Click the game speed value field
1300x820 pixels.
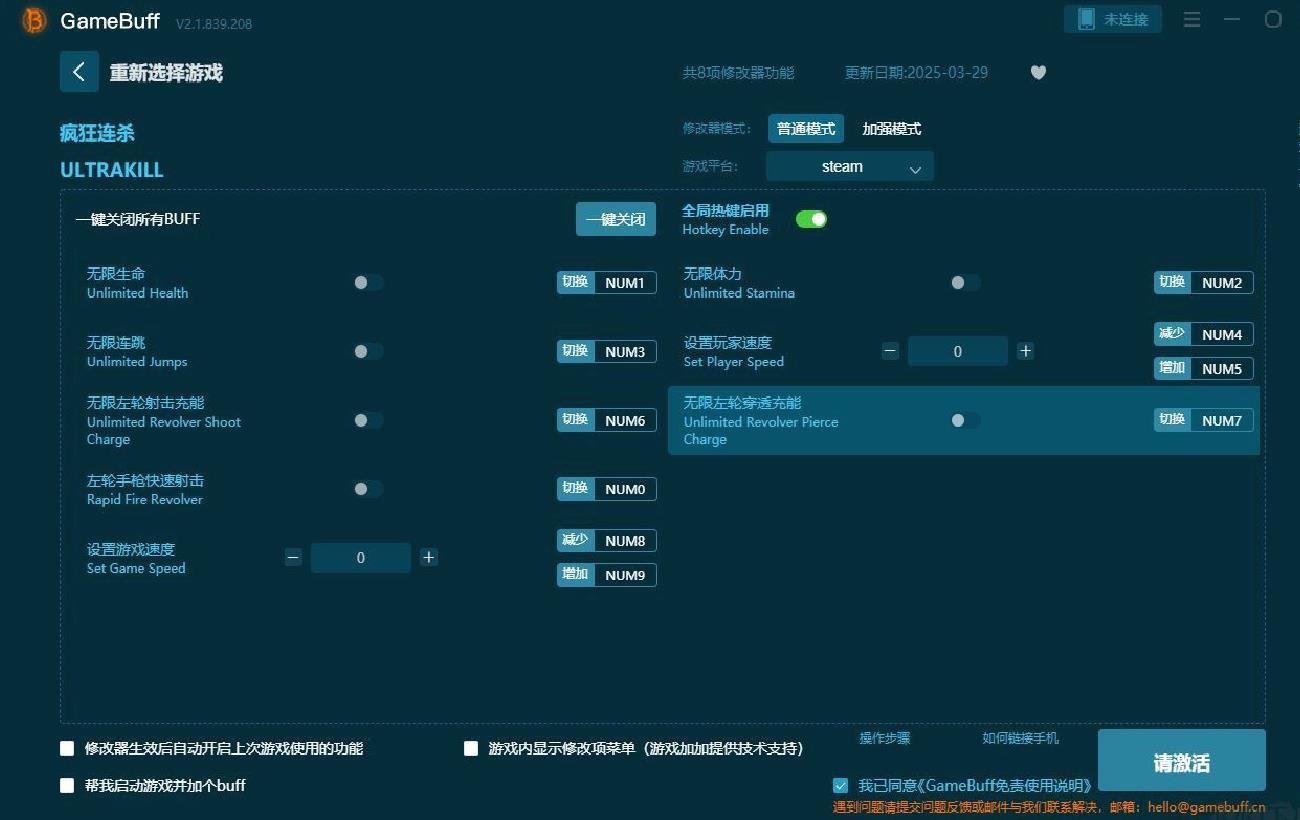361,558
